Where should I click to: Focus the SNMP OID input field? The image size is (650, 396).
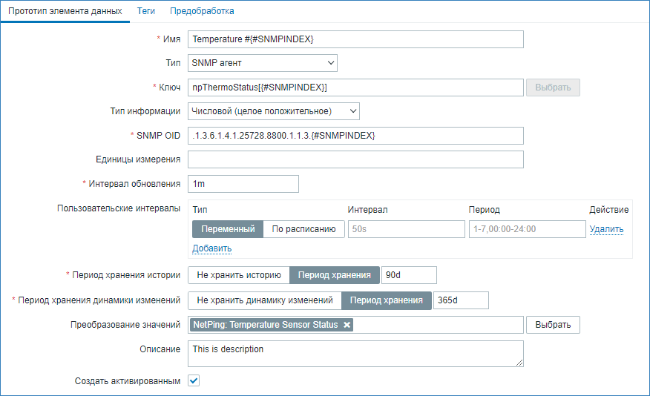pyautogui.click(x=356, y=136)
